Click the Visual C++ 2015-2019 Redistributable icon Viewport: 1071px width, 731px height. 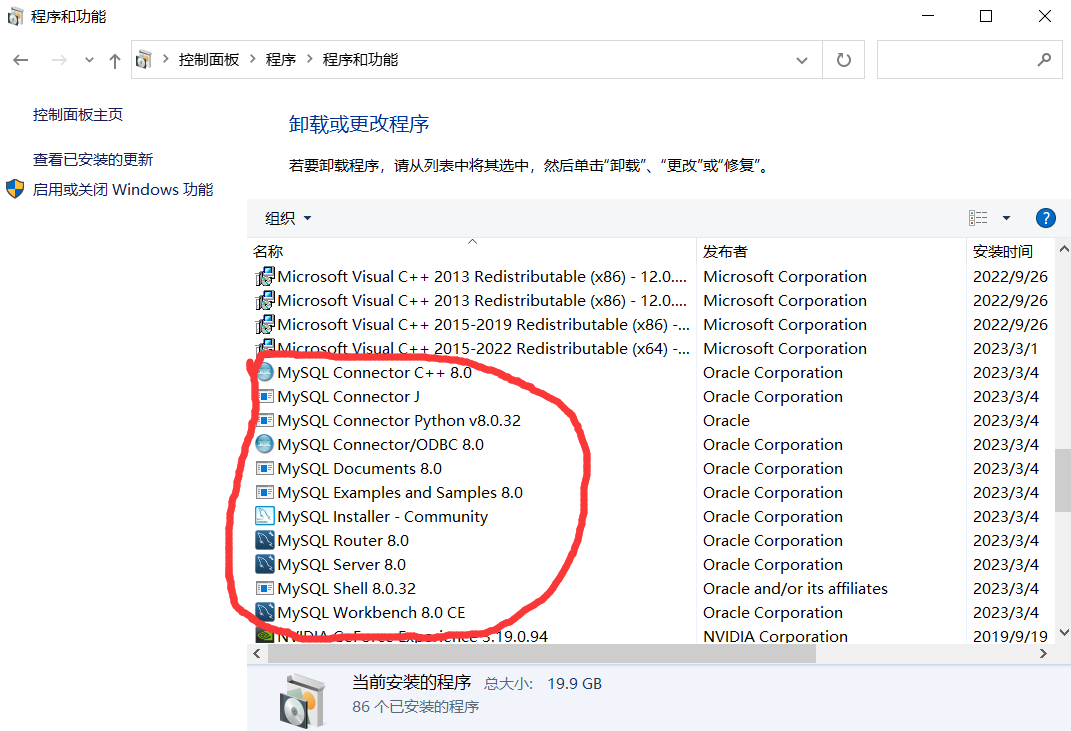(265, 324)
